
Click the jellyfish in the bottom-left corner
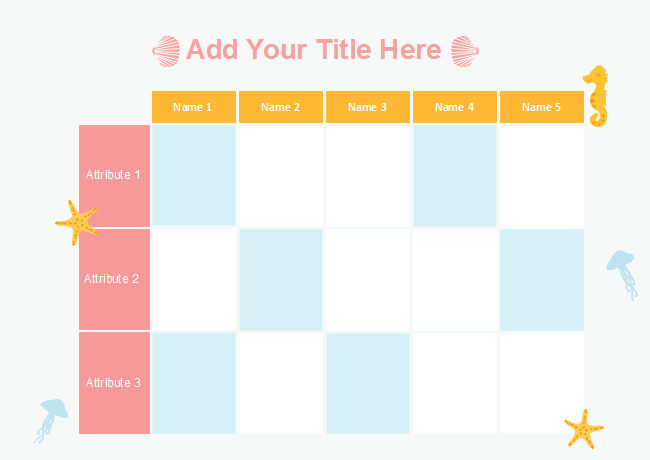50,416
